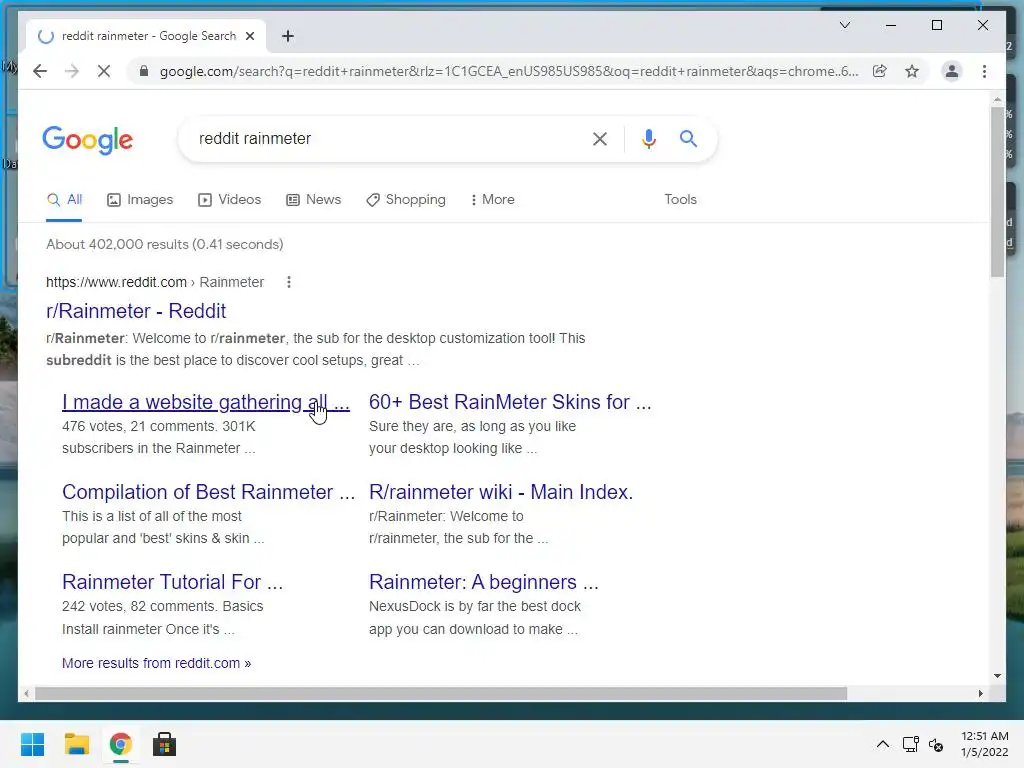Click horizontal scrollbar left arrow
Screen dimensions: 1024x768
coord(25,694)
